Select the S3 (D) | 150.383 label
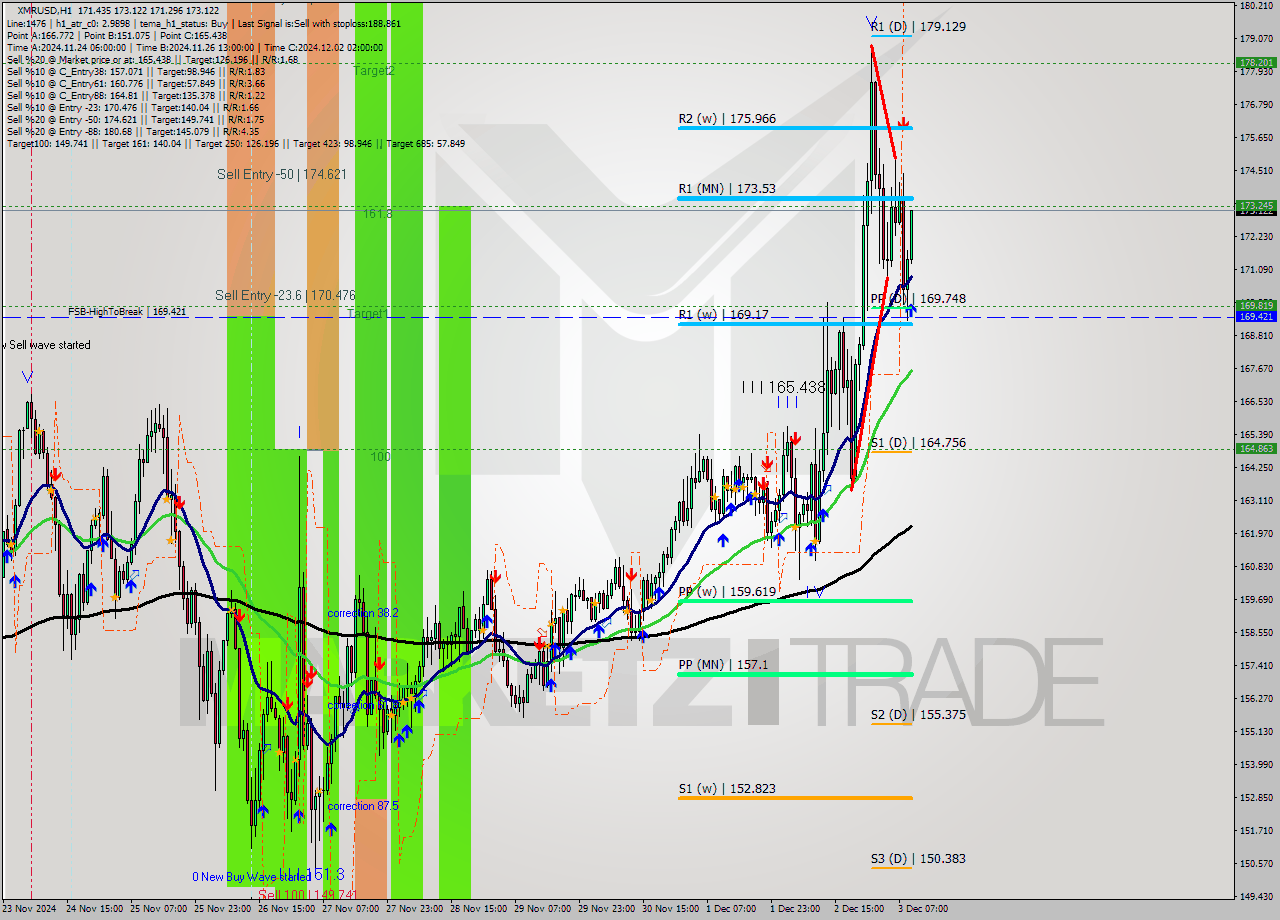 (x=917, y=859)
